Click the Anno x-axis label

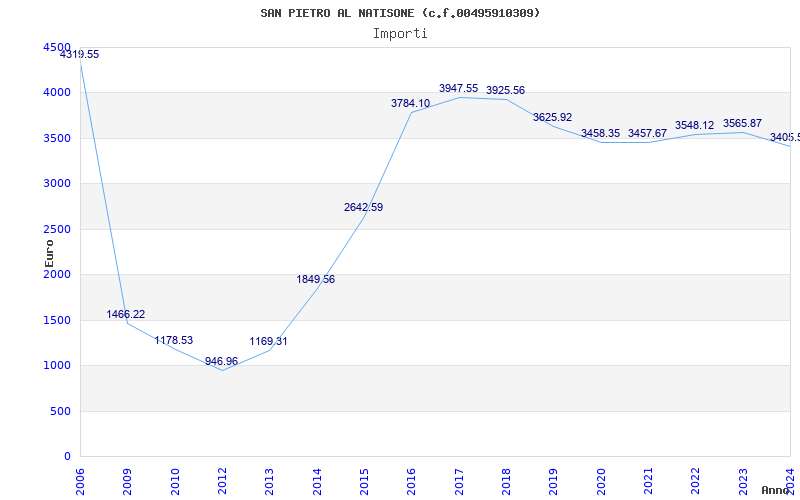pyautogui.click(x=775, y=490)
